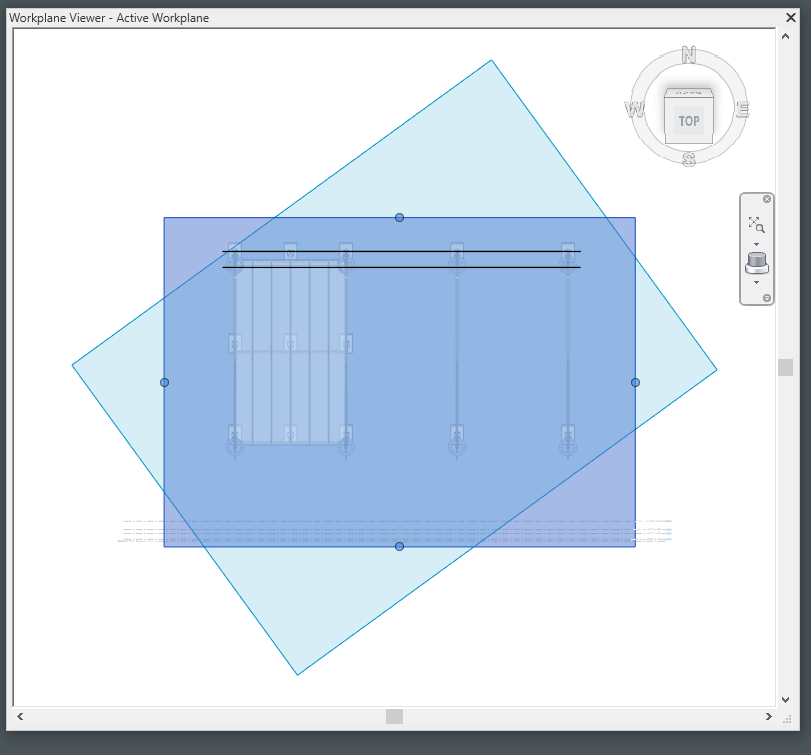
Task: Open the dropdown arrow above the steering wheel
Action: pos(756,243)
